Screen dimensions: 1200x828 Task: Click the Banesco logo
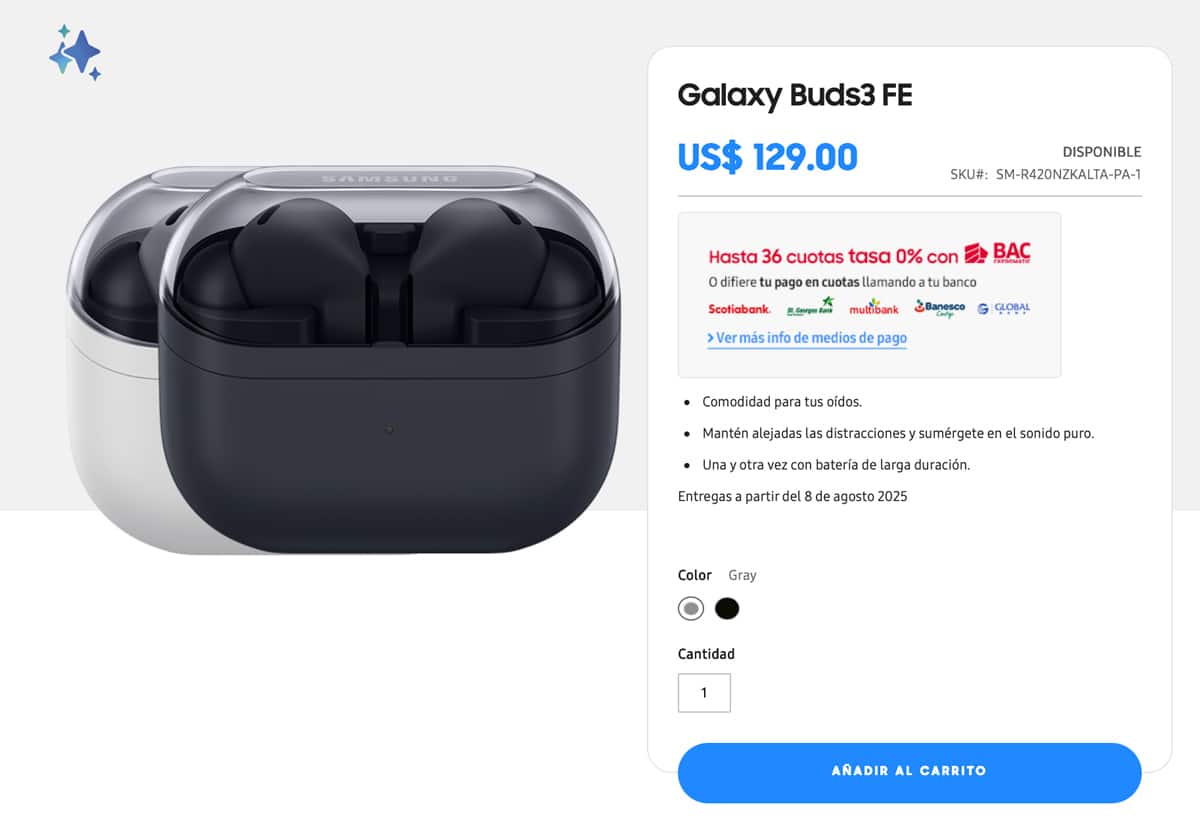coord(939,308)
